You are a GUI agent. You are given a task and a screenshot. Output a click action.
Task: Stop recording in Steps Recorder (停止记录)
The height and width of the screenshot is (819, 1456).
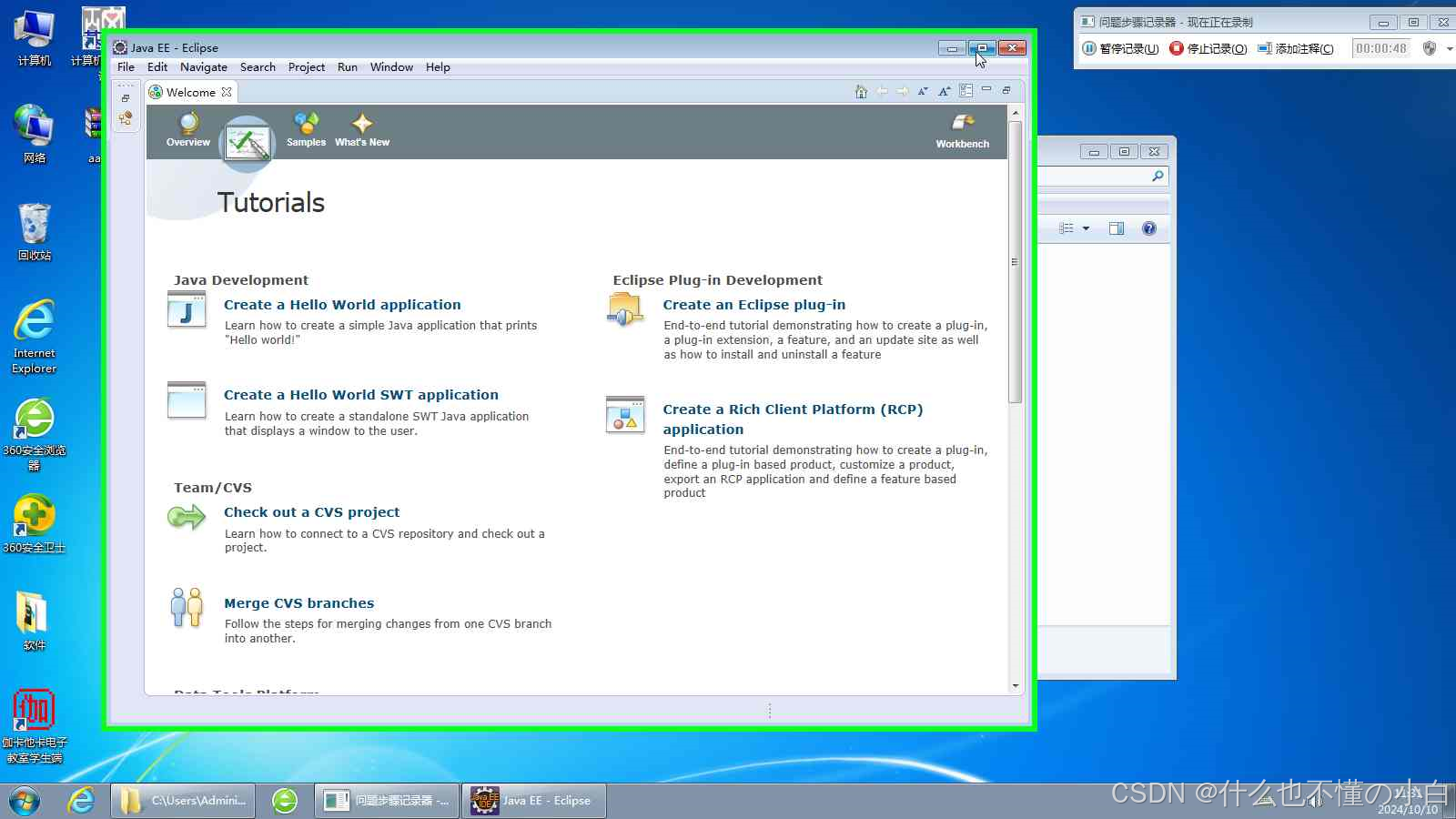click(x=1208, y=48)
